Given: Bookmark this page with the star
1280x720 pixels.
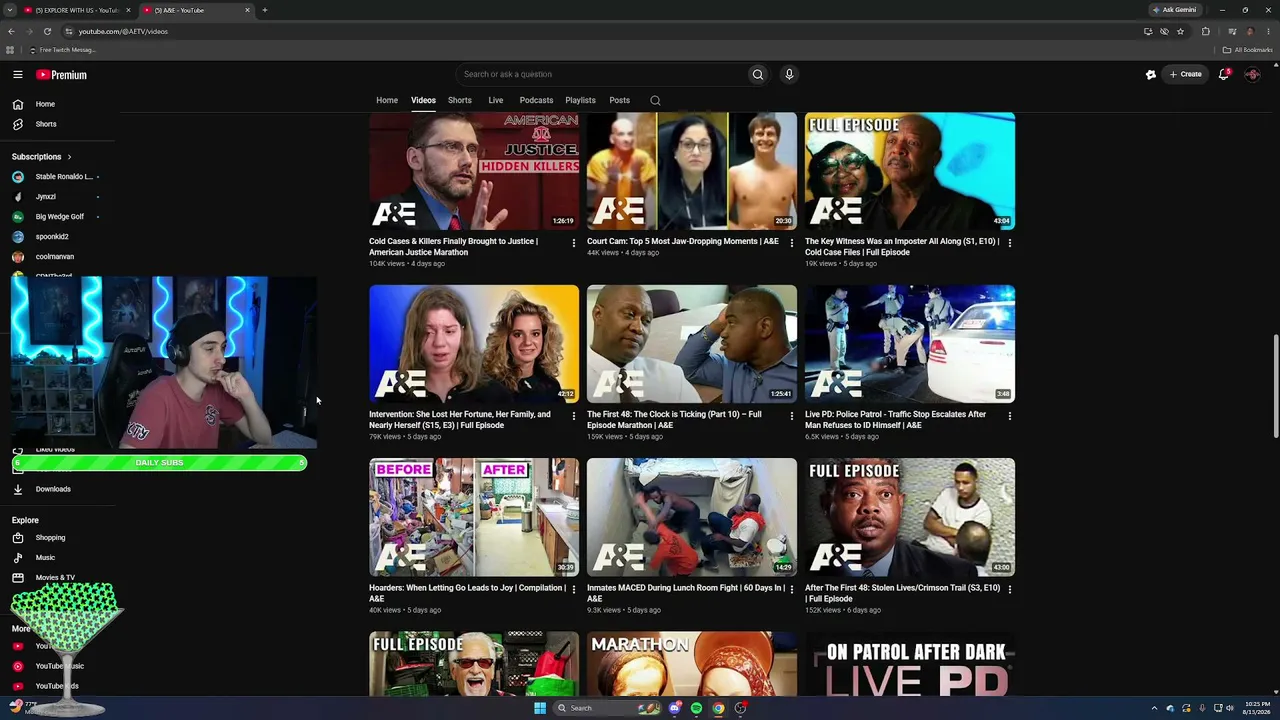Looking at the screenshot, I should pos(1180,31).
